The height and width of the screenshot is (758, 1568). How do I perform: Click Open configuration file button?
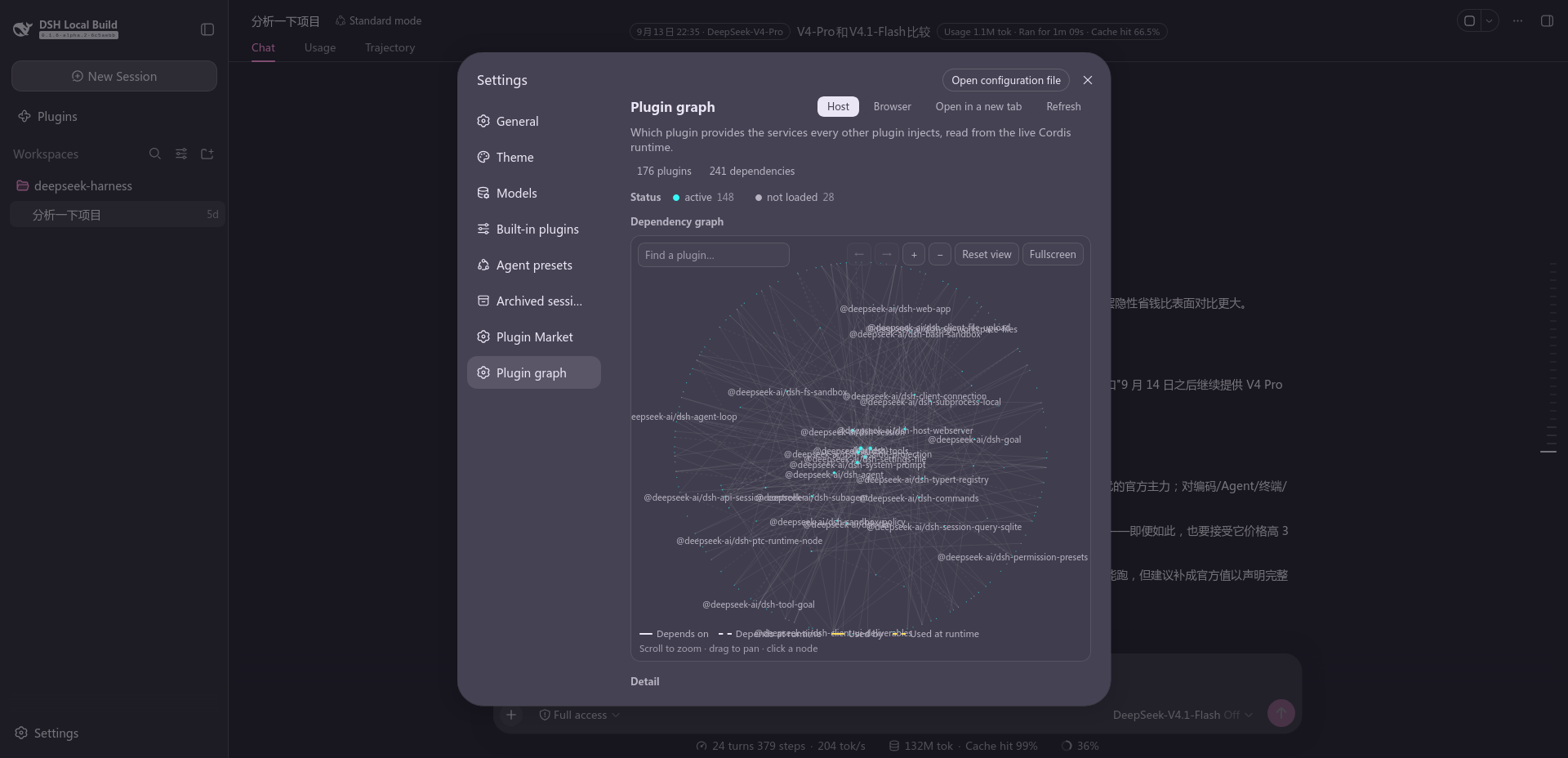pyautogui.click(x=1005, y=80)
